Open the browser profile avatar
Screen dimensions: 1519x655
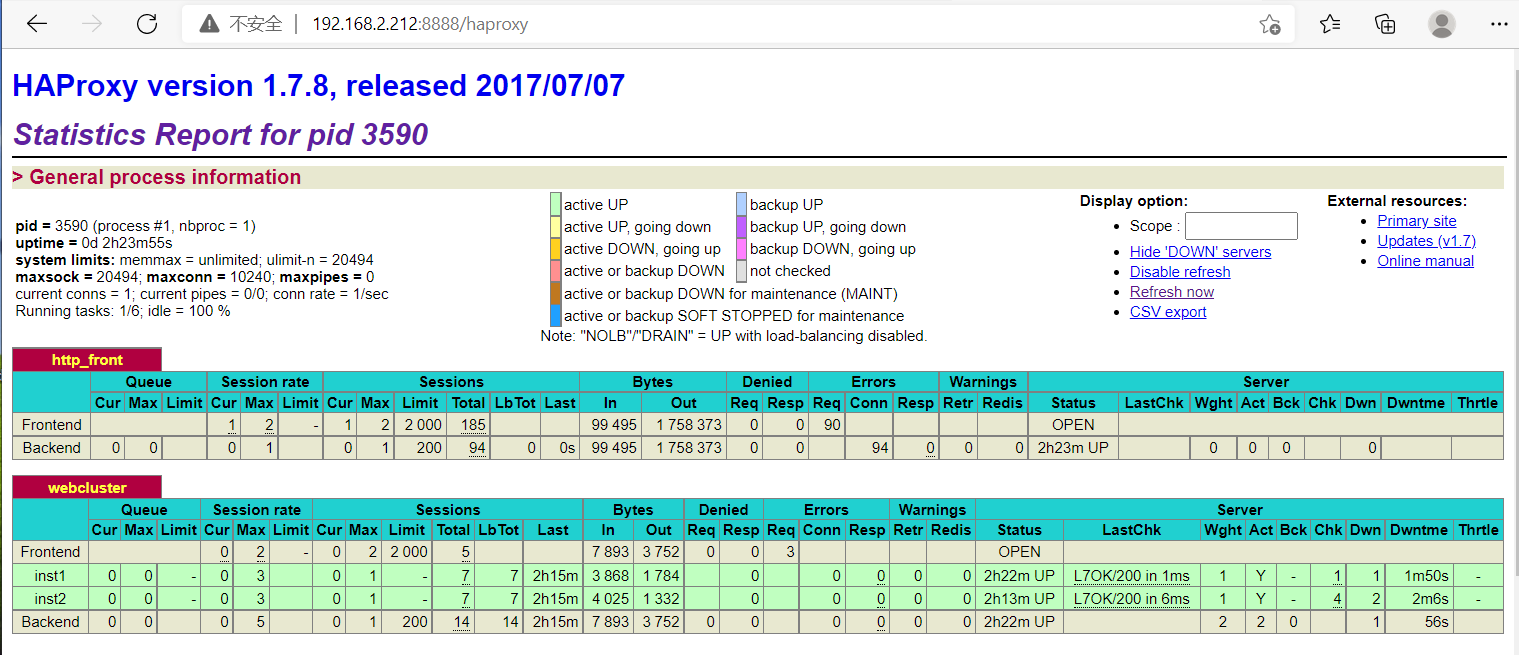tap(1442, 24)
